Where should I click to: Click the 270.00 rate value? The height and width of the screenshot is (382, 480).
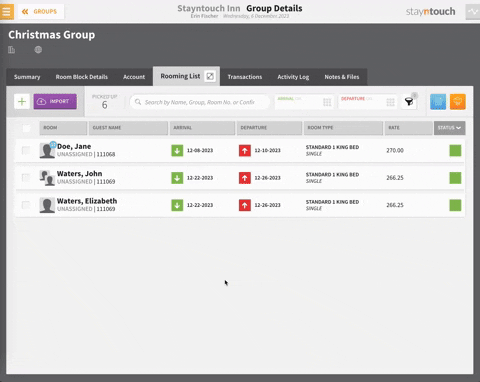[x=395, y=151]
